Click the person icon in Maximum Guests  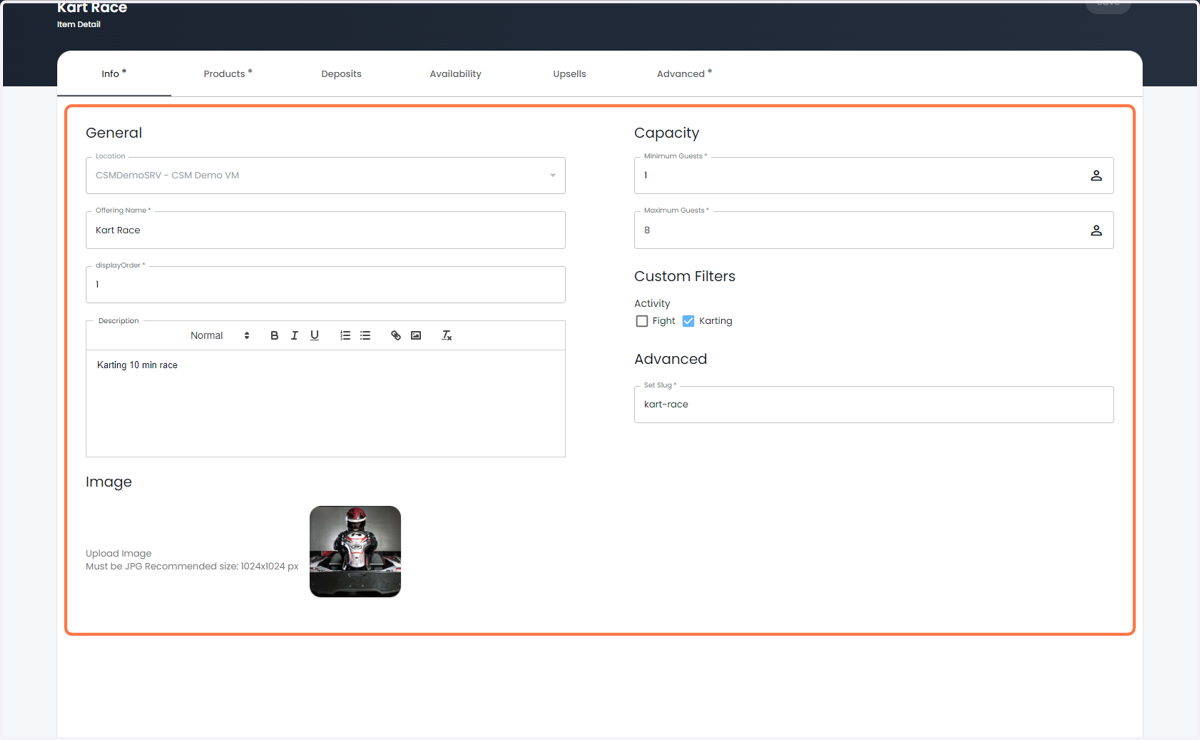pos(1096,231)
